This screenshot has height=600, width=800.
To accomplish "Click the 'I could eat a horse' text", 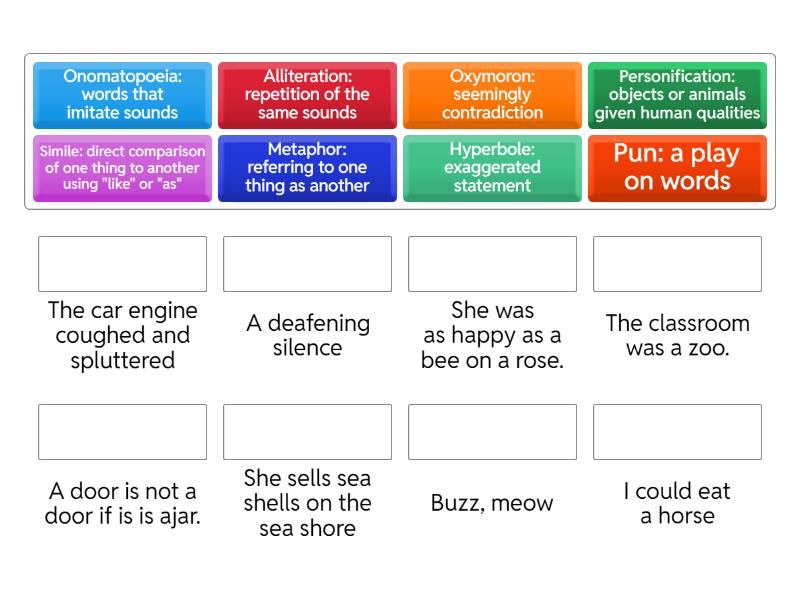I will (677, 503).
